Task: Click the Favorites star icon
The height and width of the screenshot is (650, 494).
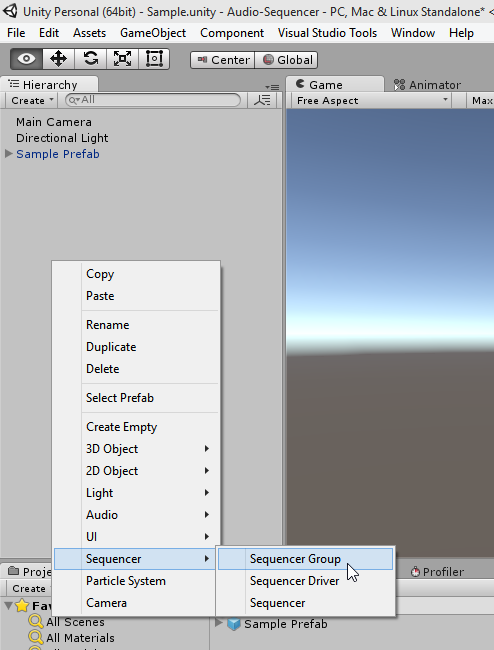Action: point(22,606)
